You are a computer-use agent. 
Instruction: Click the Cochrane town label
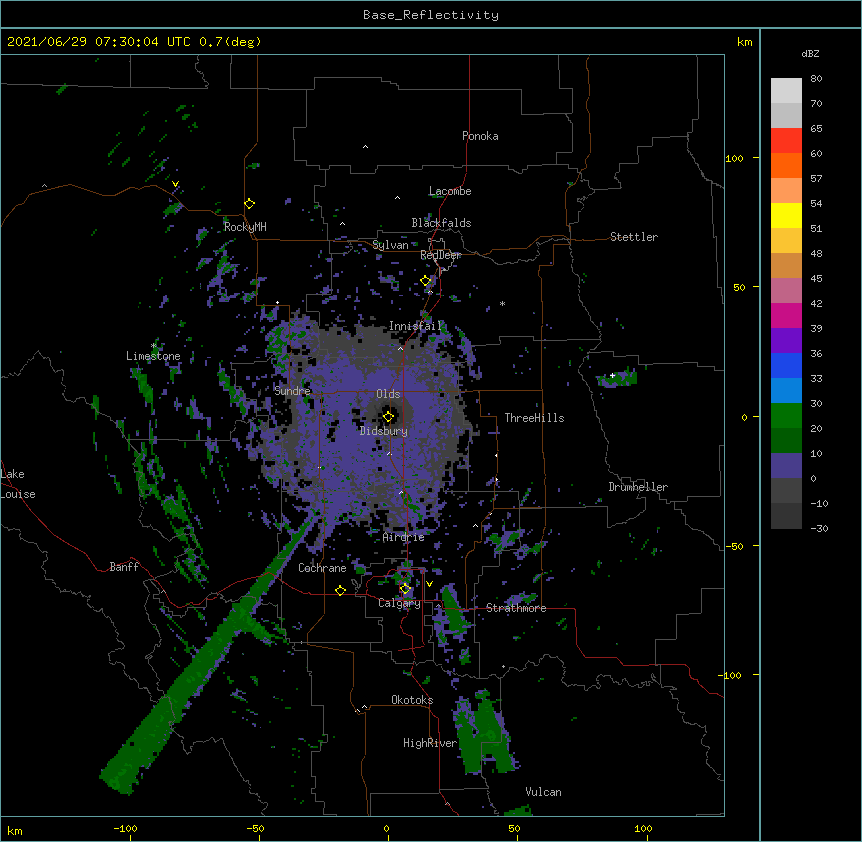coord(322,568)
